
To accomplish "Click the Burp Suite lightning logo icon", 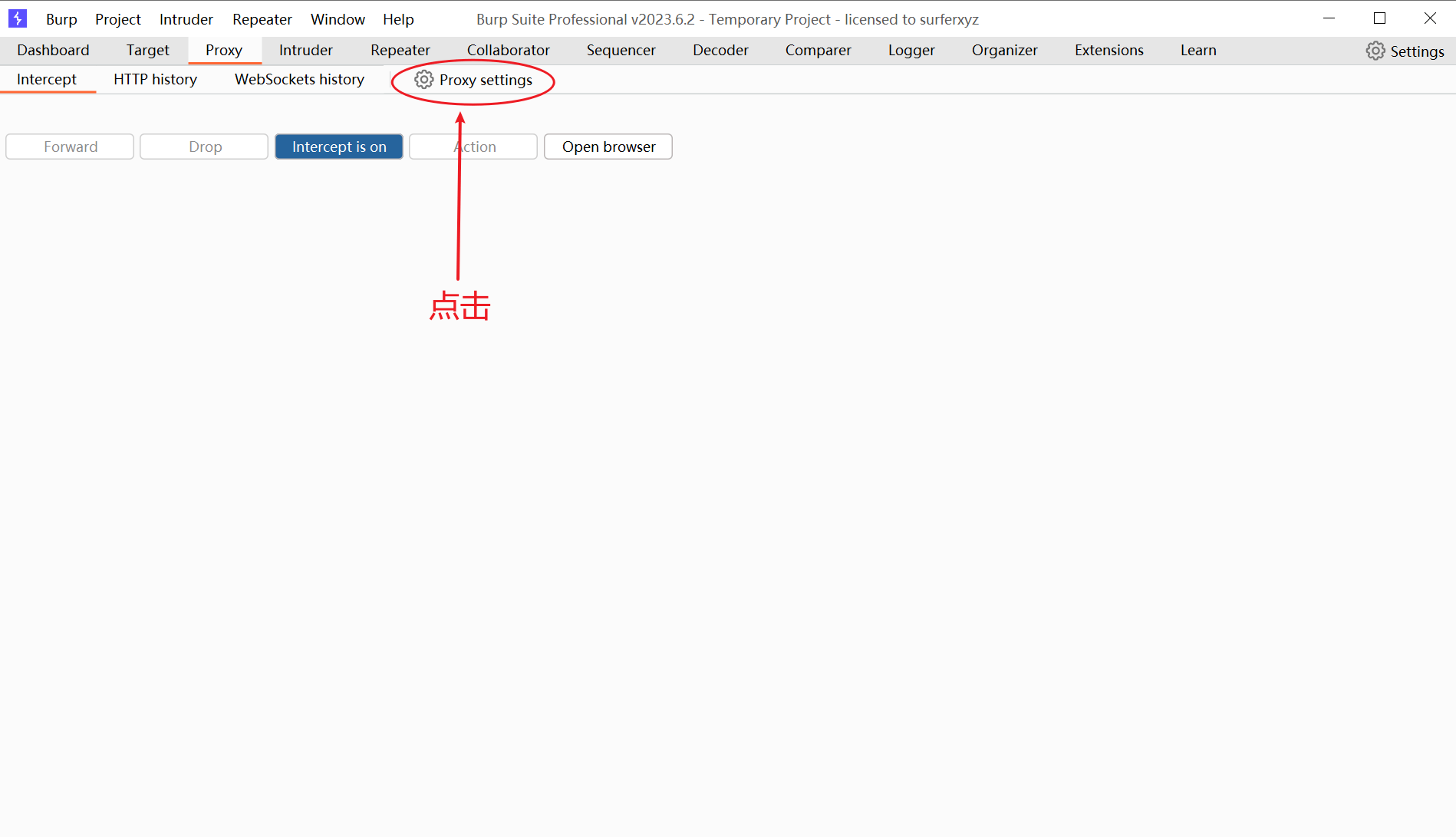I will point(17,18).
